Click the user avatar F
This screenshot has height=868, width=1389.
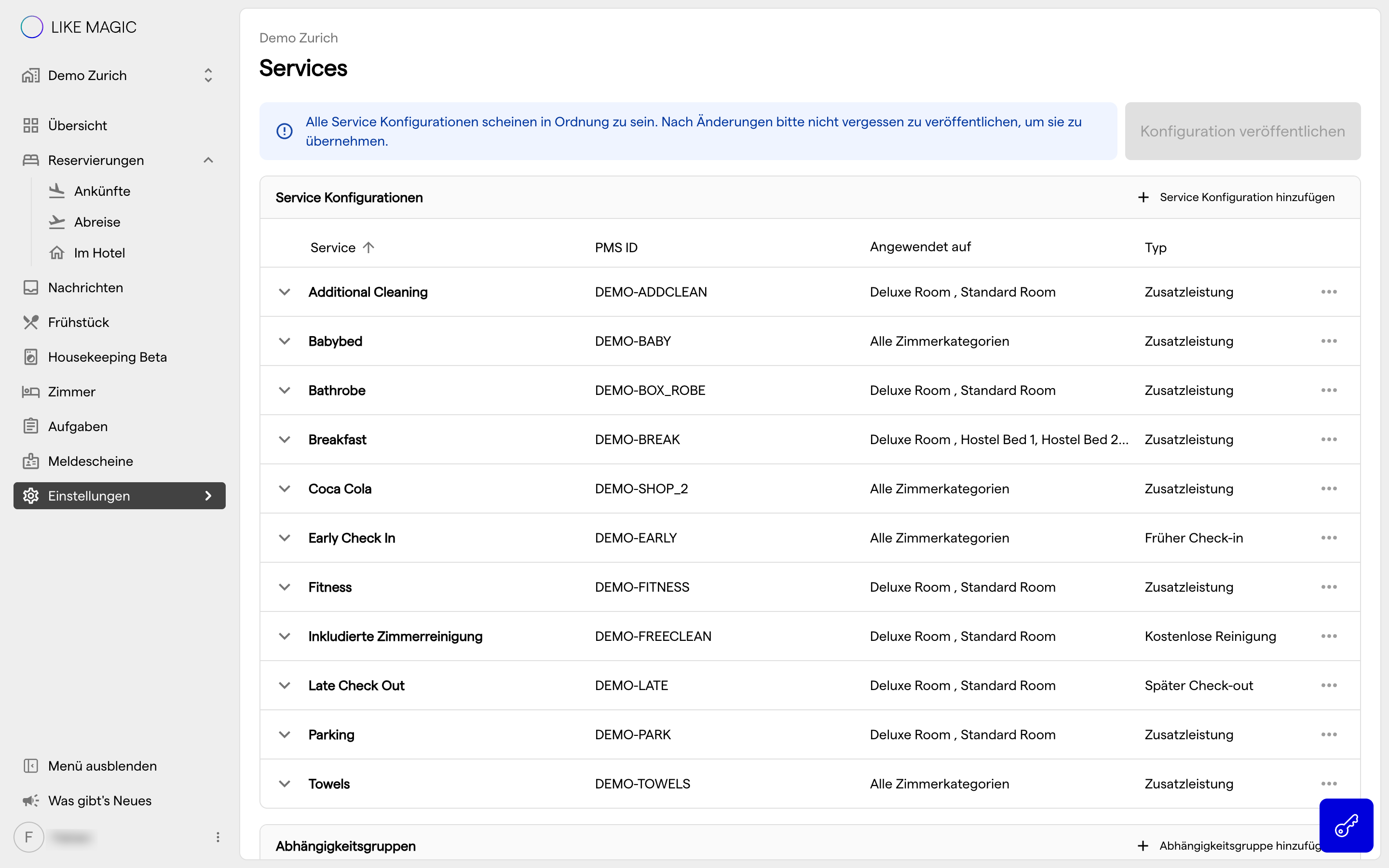(29, 837)
